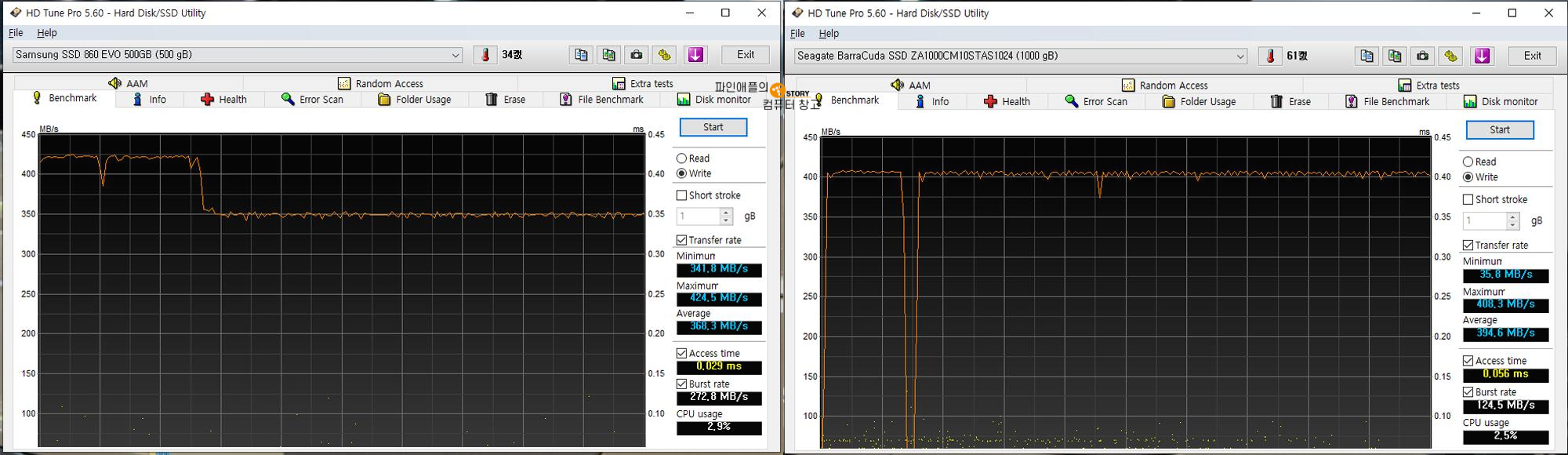Toggle Short stroke checkbox in Samsung window

[681, 195]
